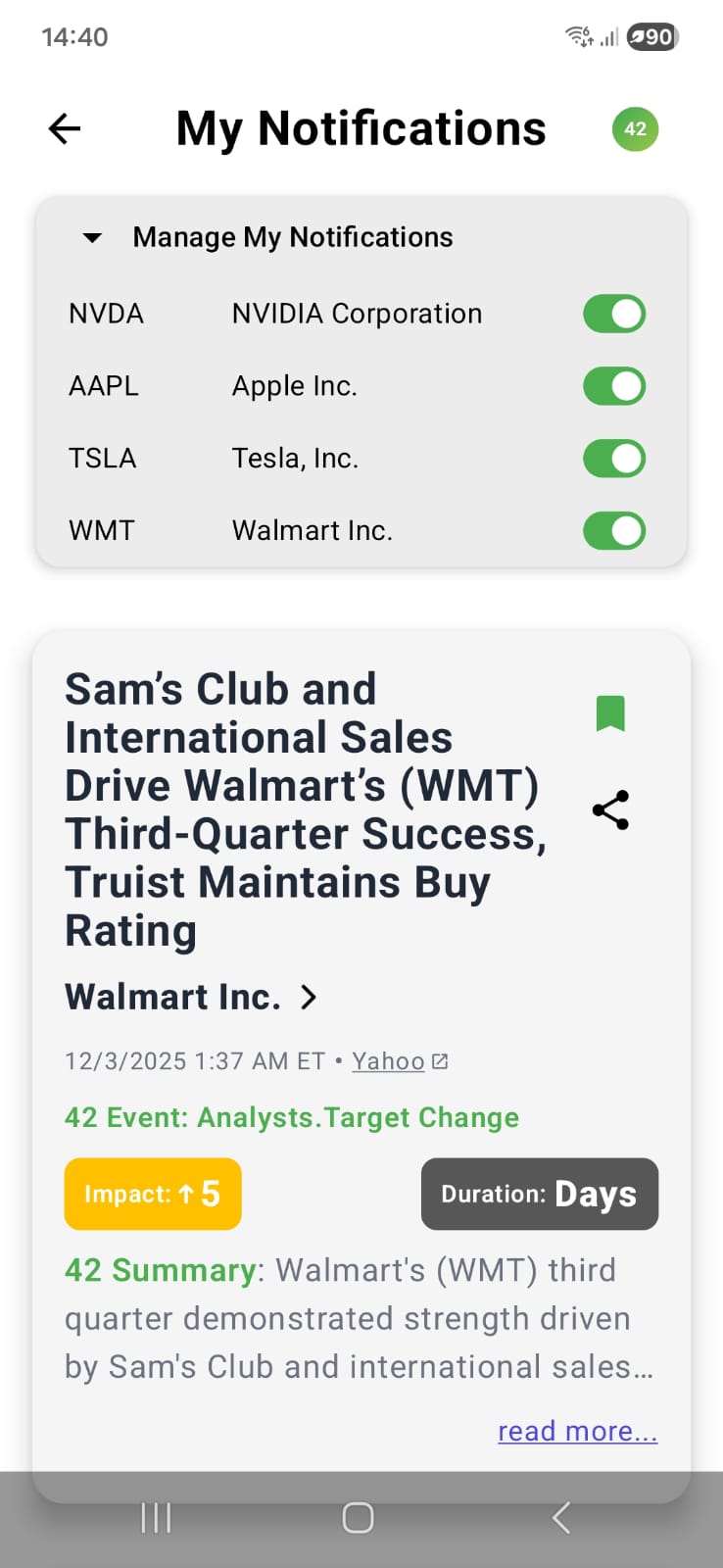Switch off Tesla, Inc. notifications
This screenshot has height=1568, width=723.
pyautogui.click(x=614, y=459)
